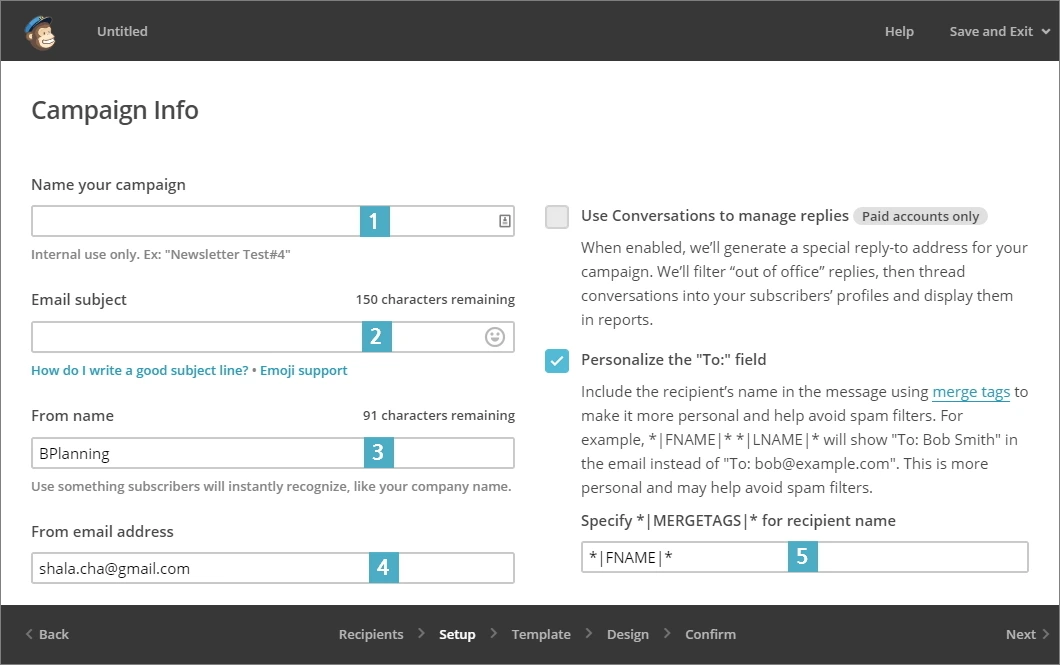Go to the Next step
Image resolution: width=1060 pixels, height=665 pixels.
coord(1027,635)
